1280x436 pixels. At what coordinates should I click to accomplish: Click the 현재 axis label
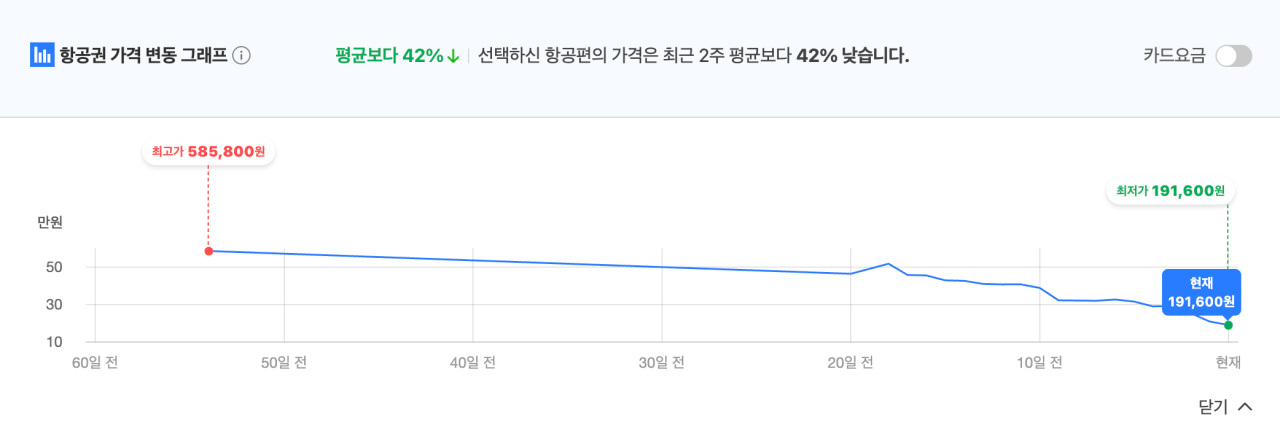[1227, 363]
